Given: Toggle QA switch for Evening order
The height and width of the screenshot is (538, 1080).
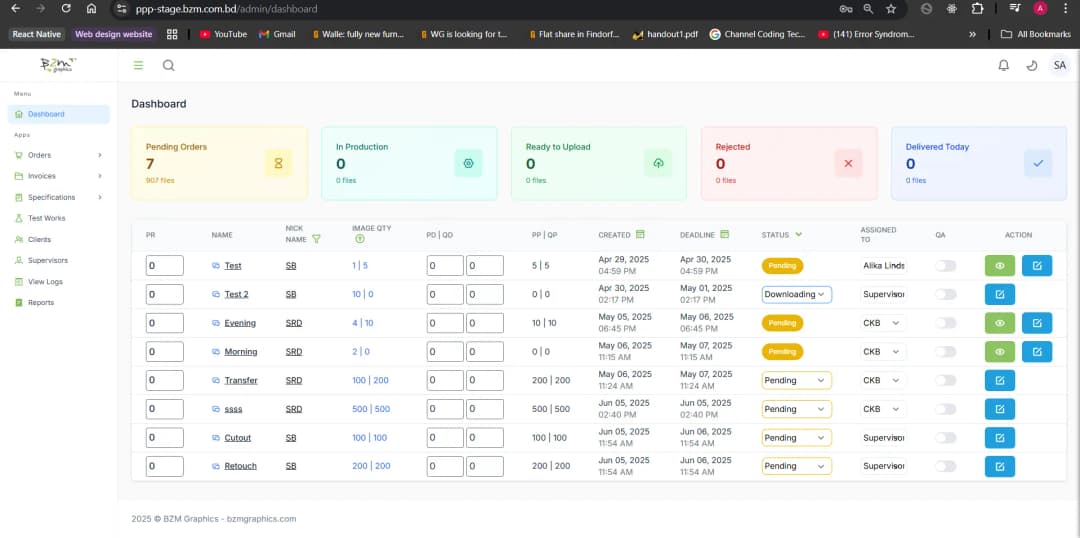Looking at the screenshot, I should 945,323.
